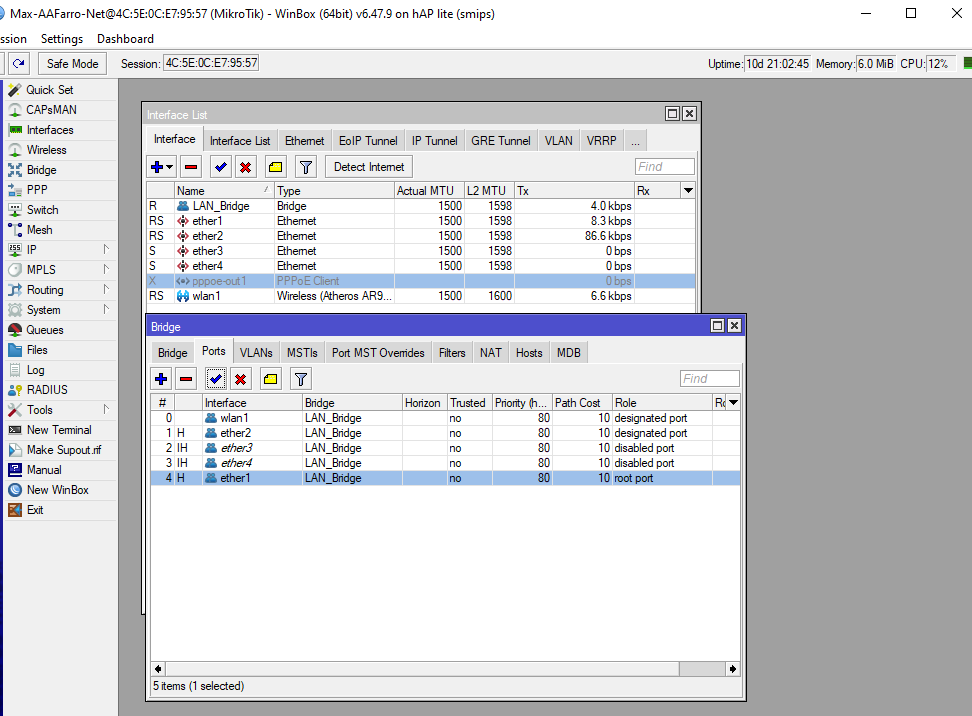
Task: Click the main toolbar redo arrow button
Action: pos(19,63)
